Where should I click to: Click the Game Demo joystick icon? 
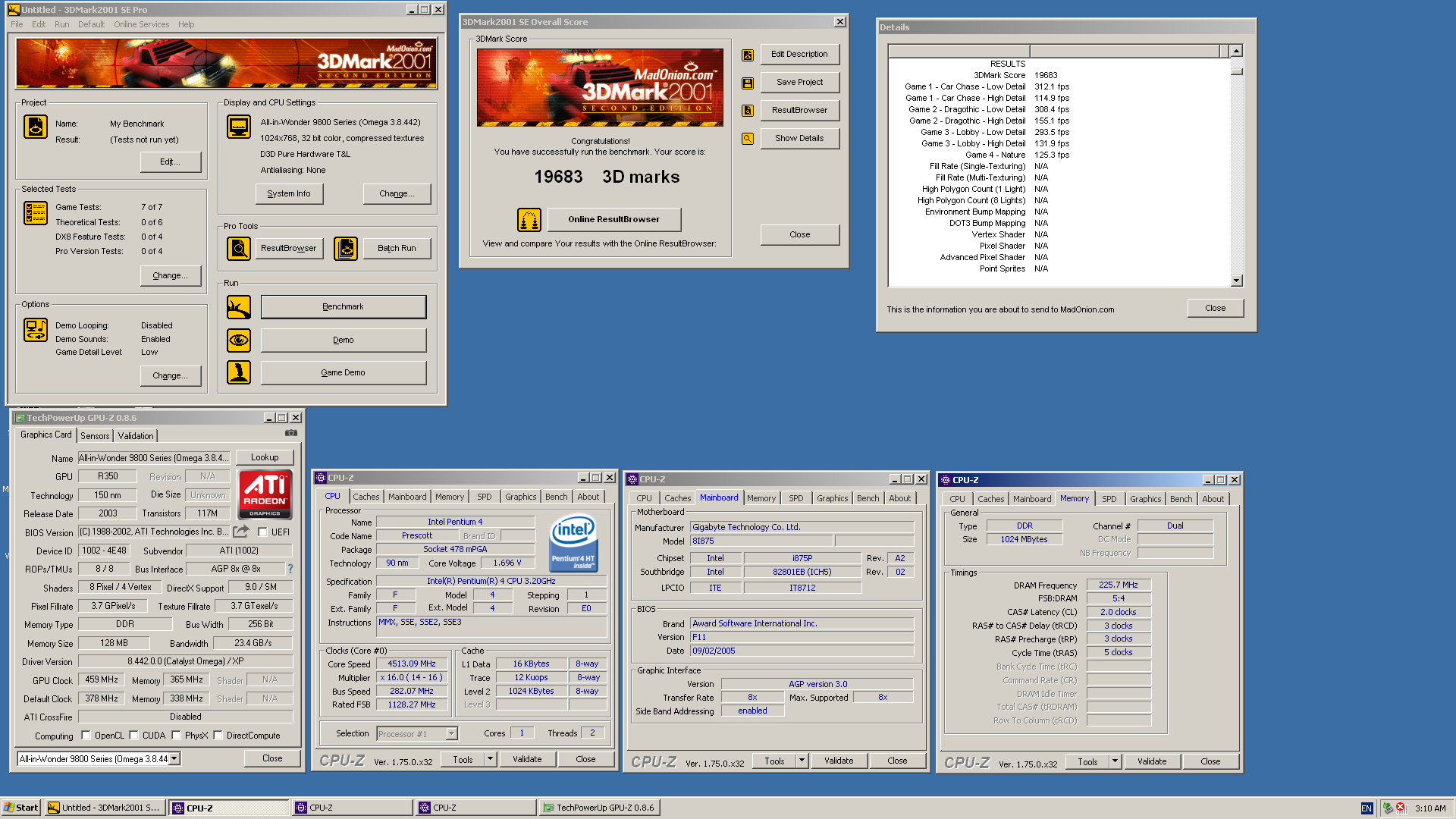[239, 372]
